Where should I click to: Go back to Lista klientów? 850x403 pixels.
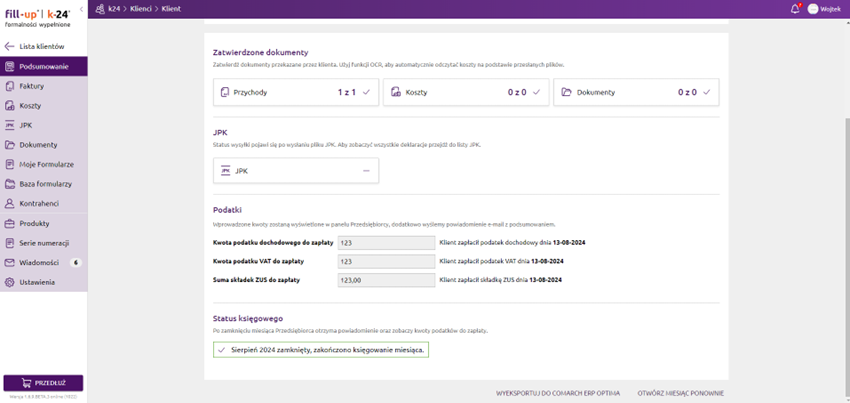point(43,47)
